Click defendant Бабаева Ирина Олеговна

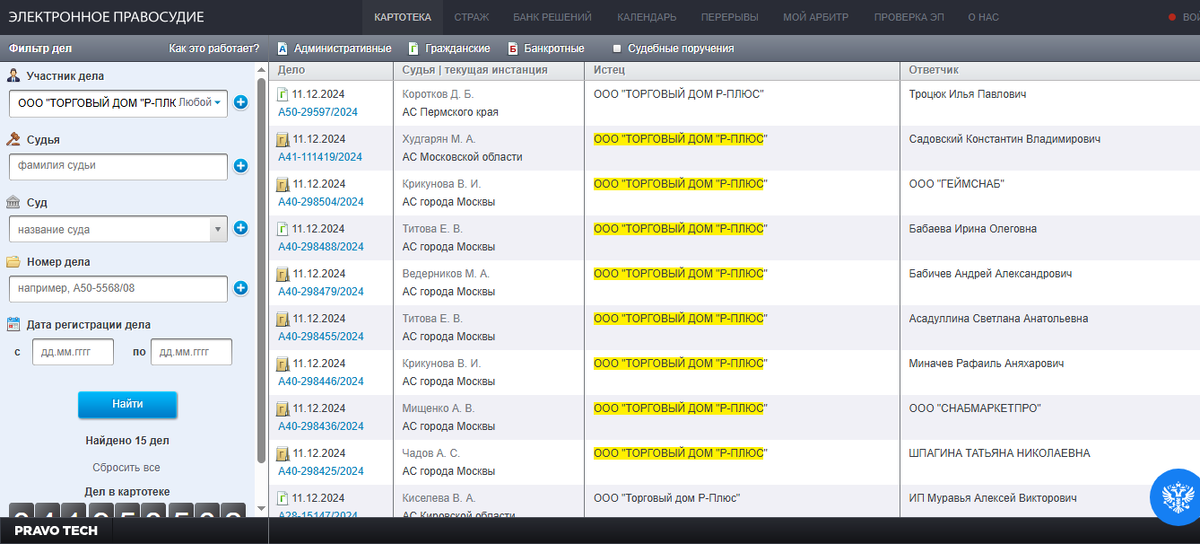click(972, 229)
